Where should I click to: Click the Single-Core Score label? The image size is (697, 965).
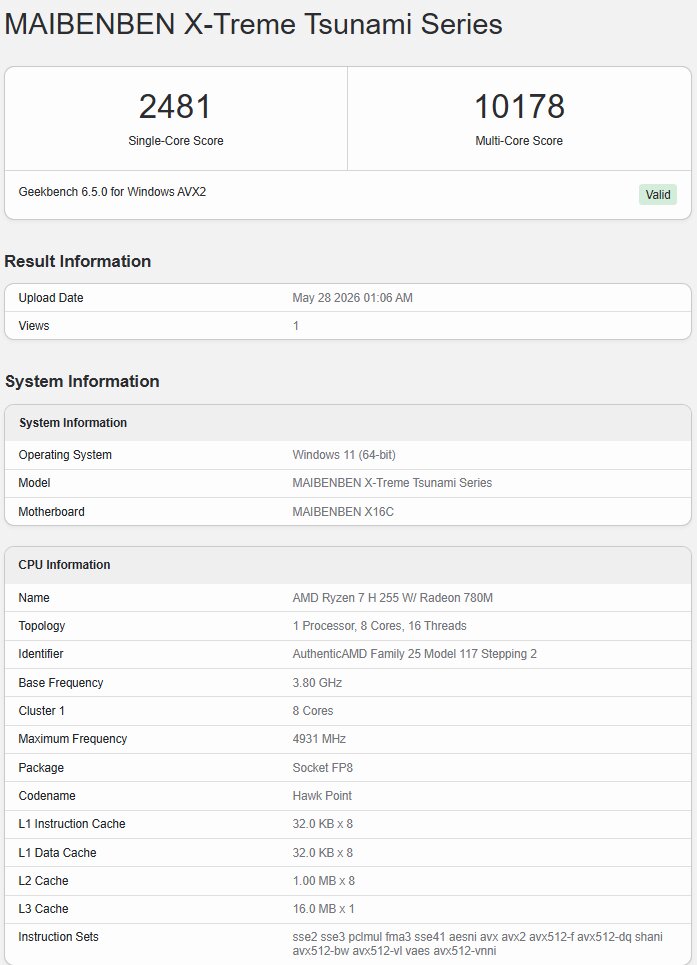pyautogui.click(x=175, y=141)
